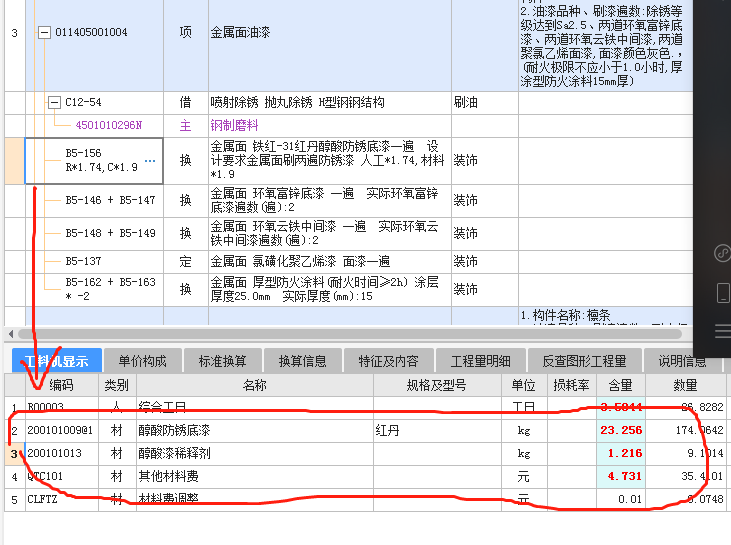Click the purple 钢制磨料 name cell
This screenshot has height=545, width=731.
click(330, 125)
